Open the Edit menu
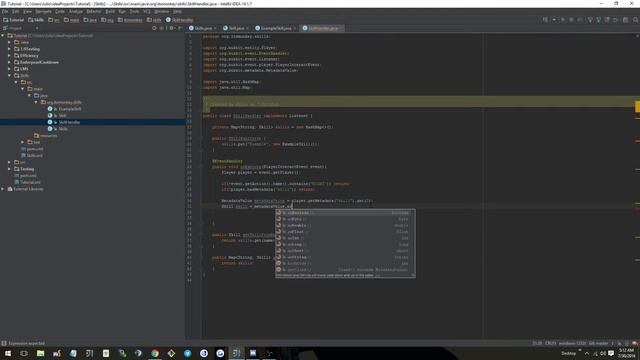This screenshot has width=640, height=360. coord(16,11)
